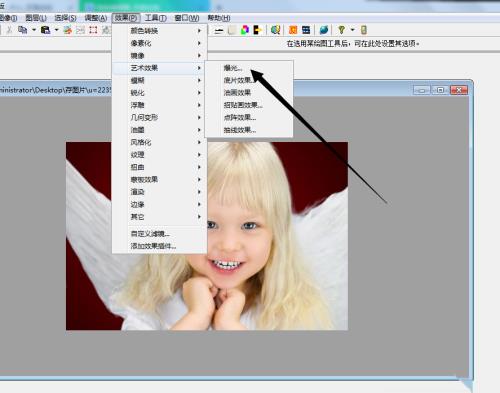Click the Copy toolbar icon

[x=22, y=30]
